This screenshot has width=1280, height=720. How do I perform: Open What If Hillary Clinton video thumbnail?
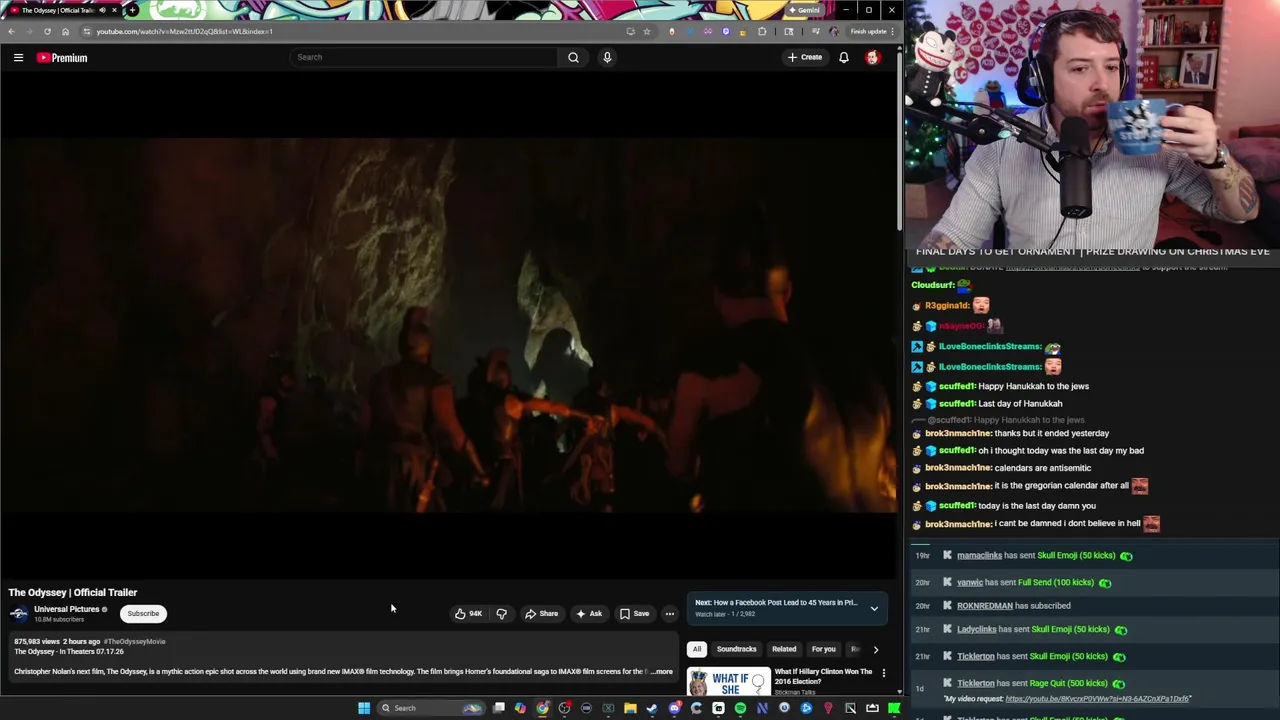point(728,682)
